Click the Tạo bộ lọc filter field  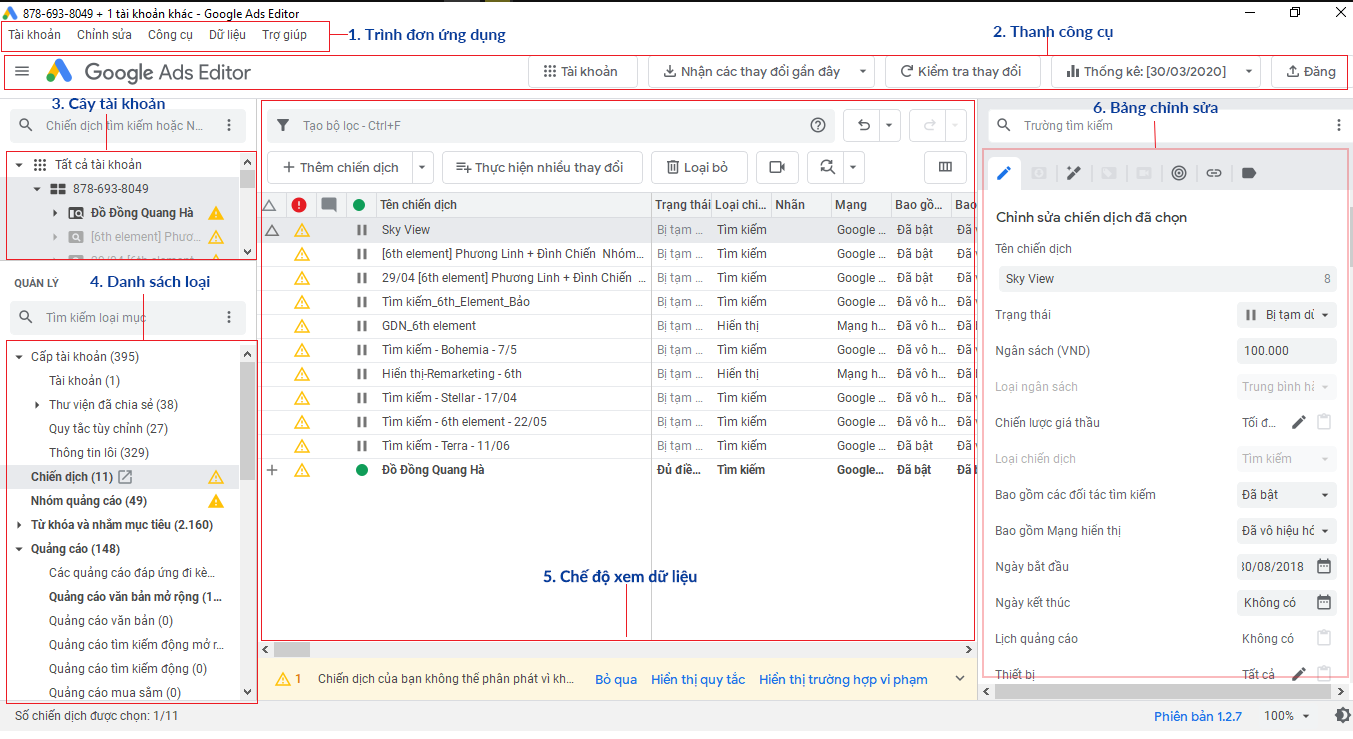click(540, 126)
